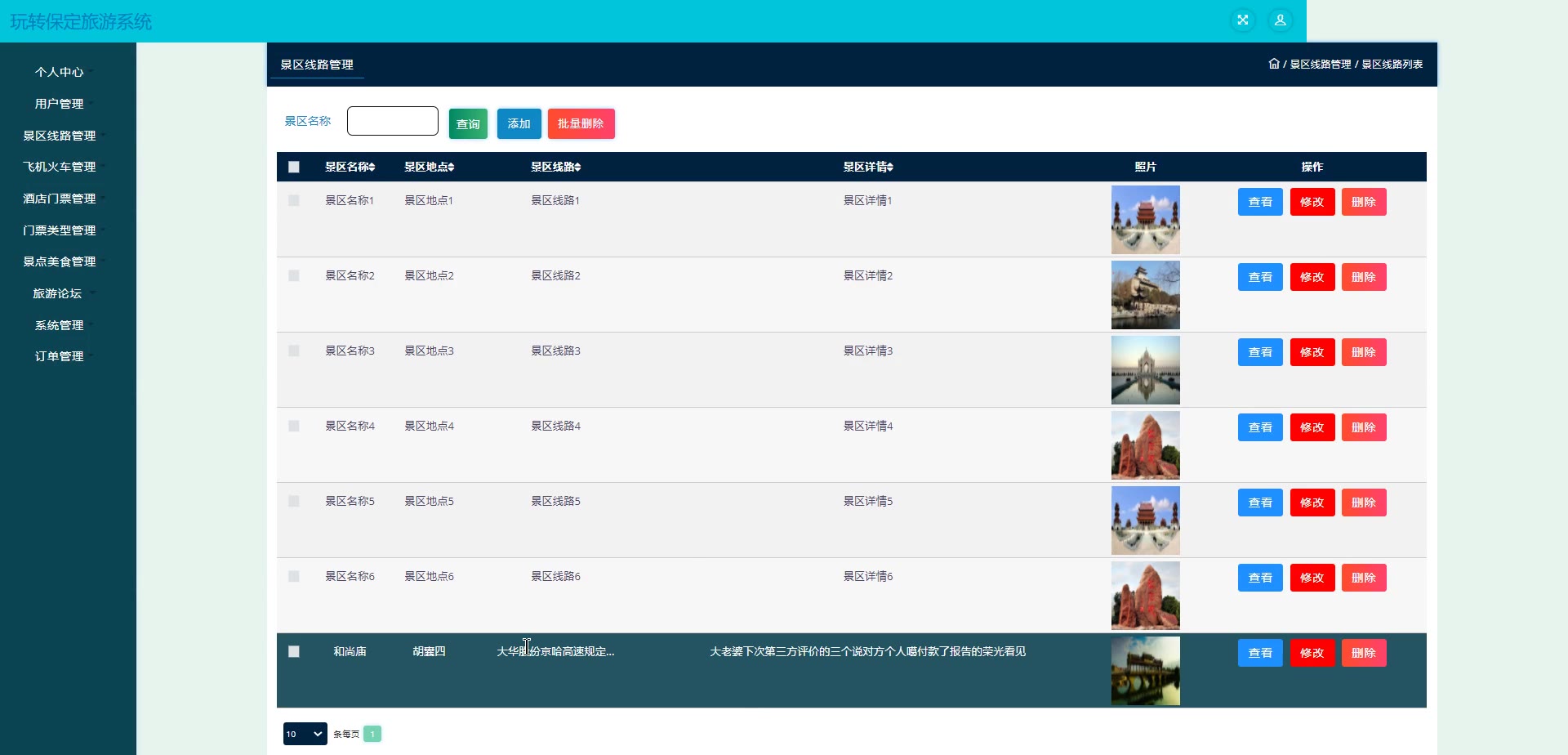This screenshot has width=1568, height=755.
Task: Sort by 景区线路 column arrow
Action: point(577,167)
